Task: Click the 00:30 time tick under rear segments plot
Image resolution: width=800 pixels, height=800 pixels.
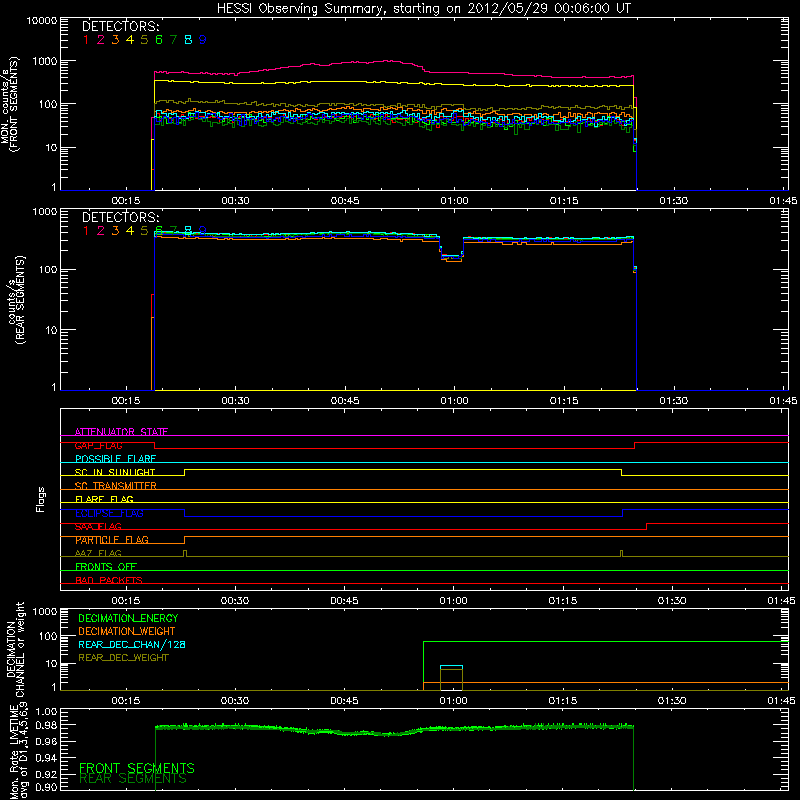Action: 235,401
